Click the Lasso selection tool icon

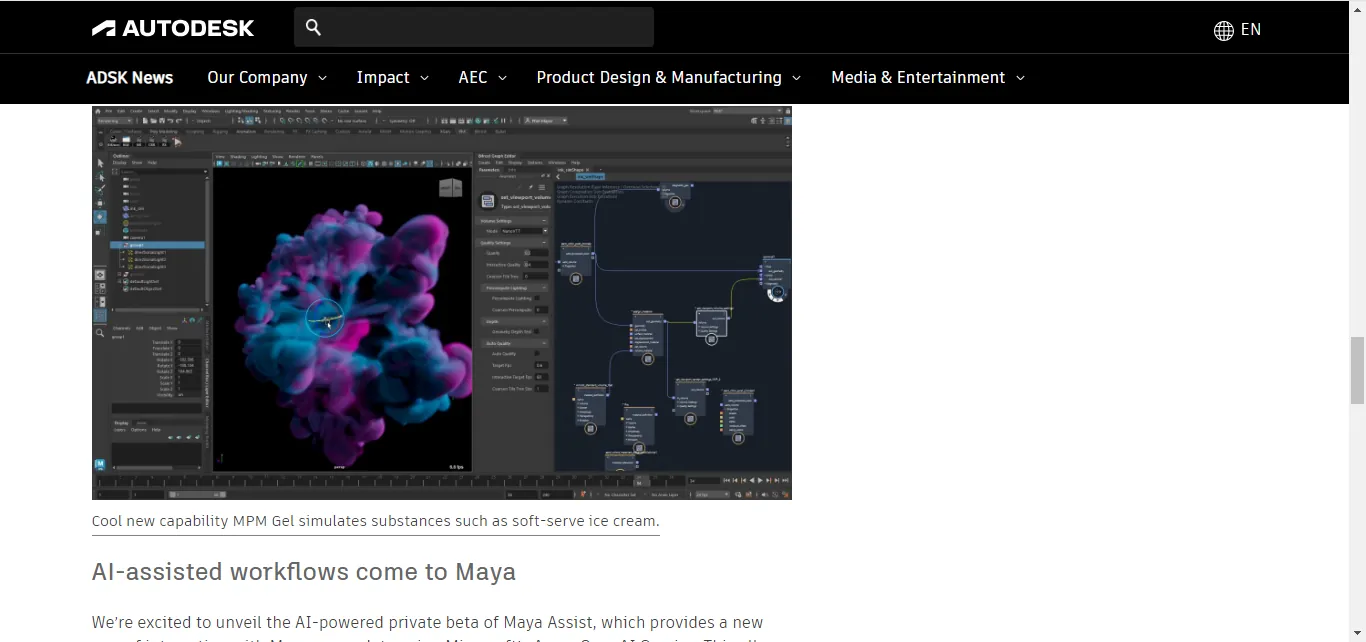click(x=100, y=178)
